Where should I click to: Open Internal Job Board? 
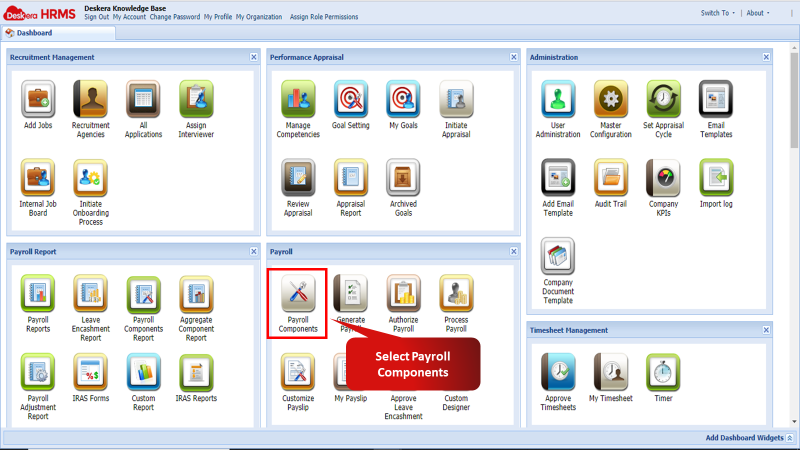38,177
